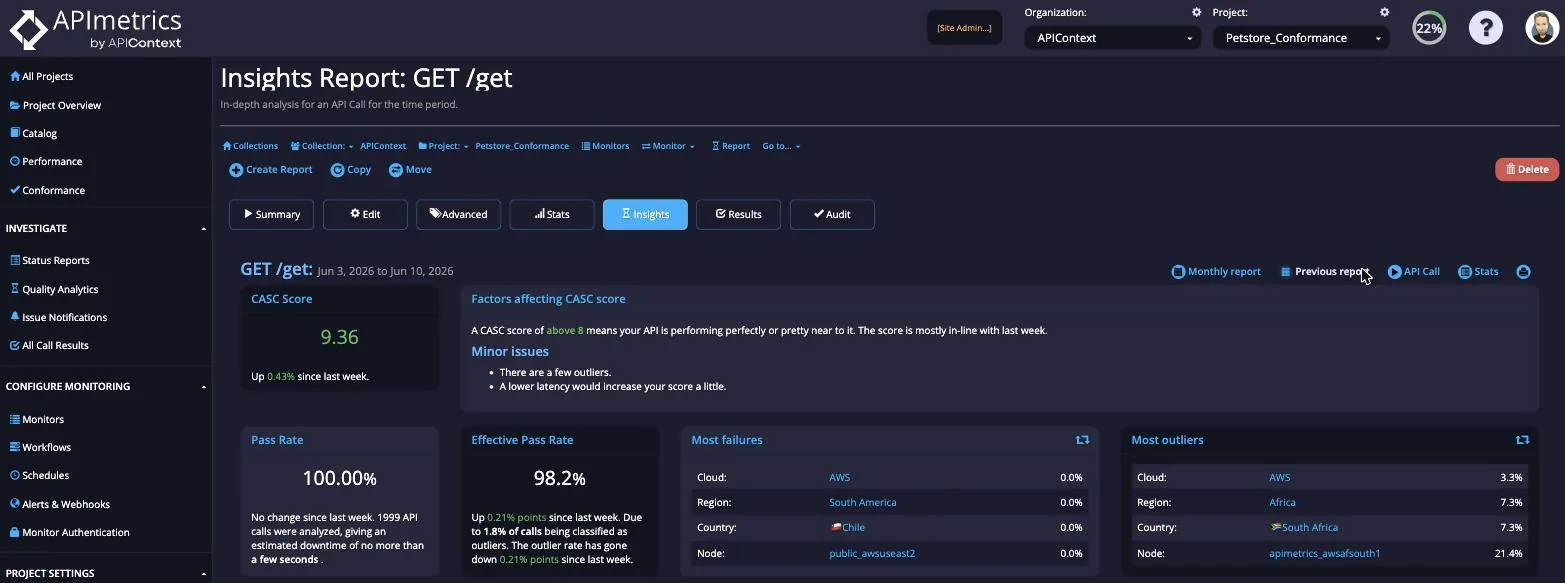This screenshot has height=583, width=1565.
Task: Click the APImetrics logo
Action: (x=96, y=29)
